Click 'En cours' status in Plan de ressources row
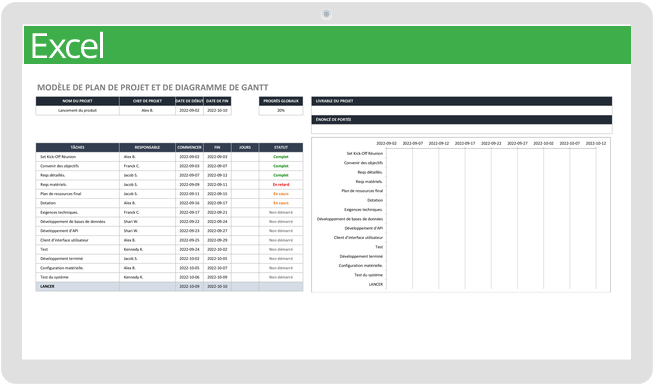The height and width of the screenshot is (385, 654). pos(281,194)
